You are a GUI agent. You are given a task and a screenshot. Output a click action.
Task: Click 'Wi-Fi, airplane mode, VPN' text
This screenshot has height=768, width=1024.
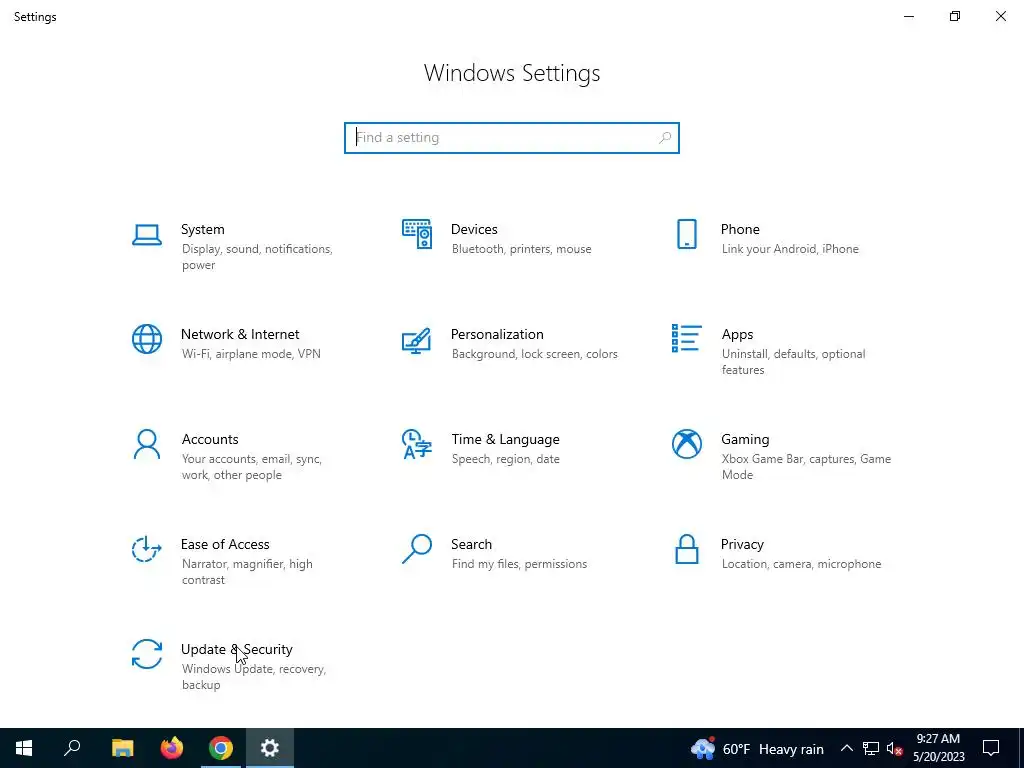(251, 354)
